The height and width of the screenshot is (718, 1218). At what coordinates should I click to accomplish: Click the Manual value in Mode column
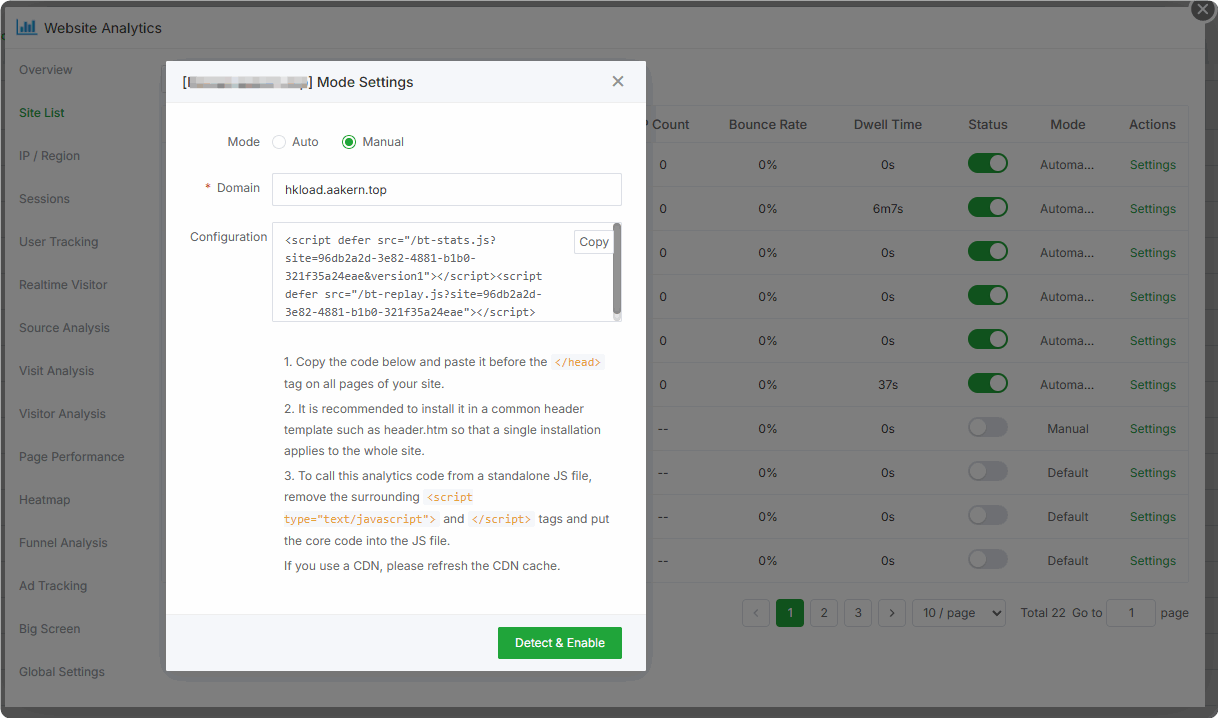pos(1068,429)
